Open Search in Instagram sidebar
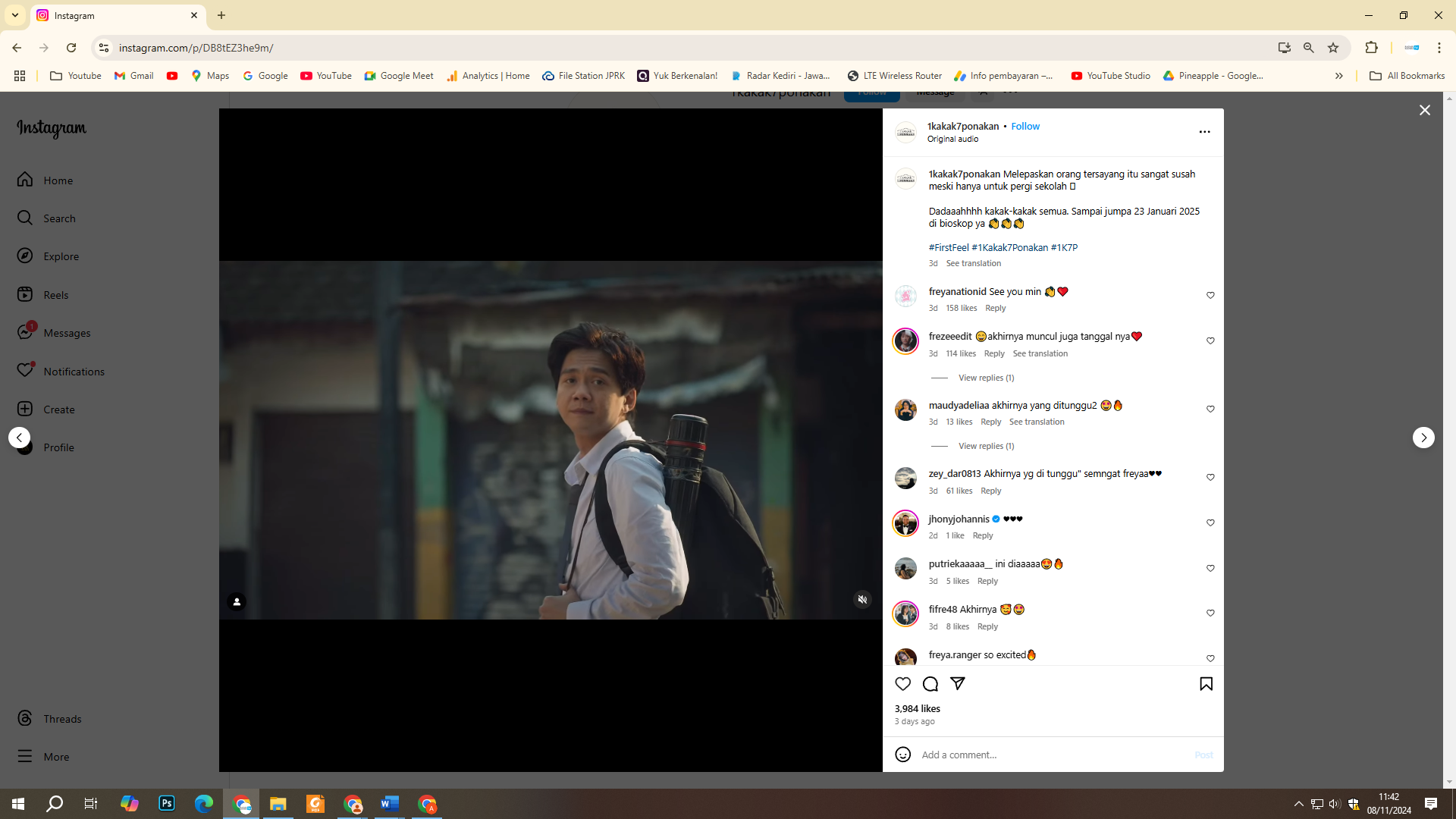This screenshot has height=819, width=1456. [45, 218]
